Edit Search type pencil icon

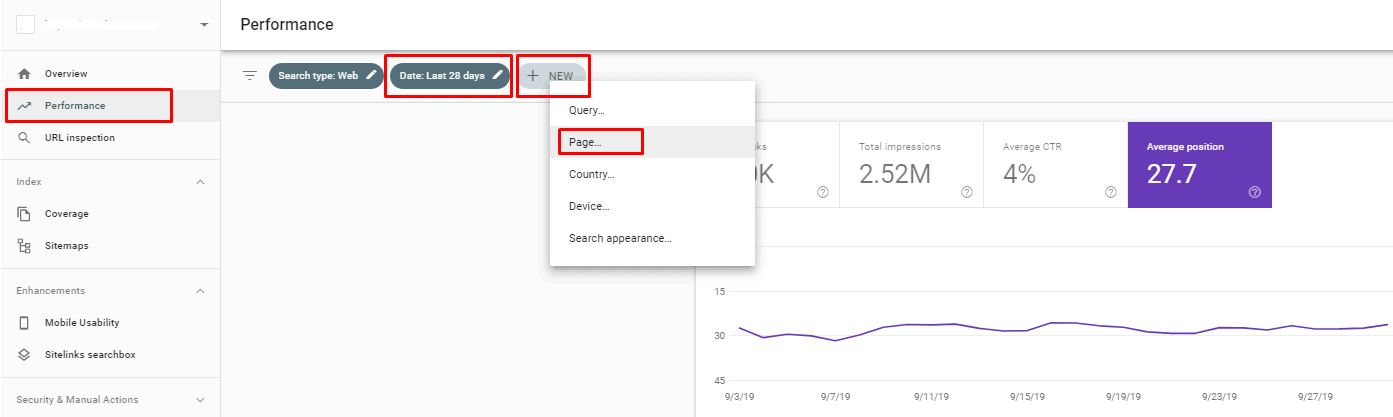coord(372,75)
